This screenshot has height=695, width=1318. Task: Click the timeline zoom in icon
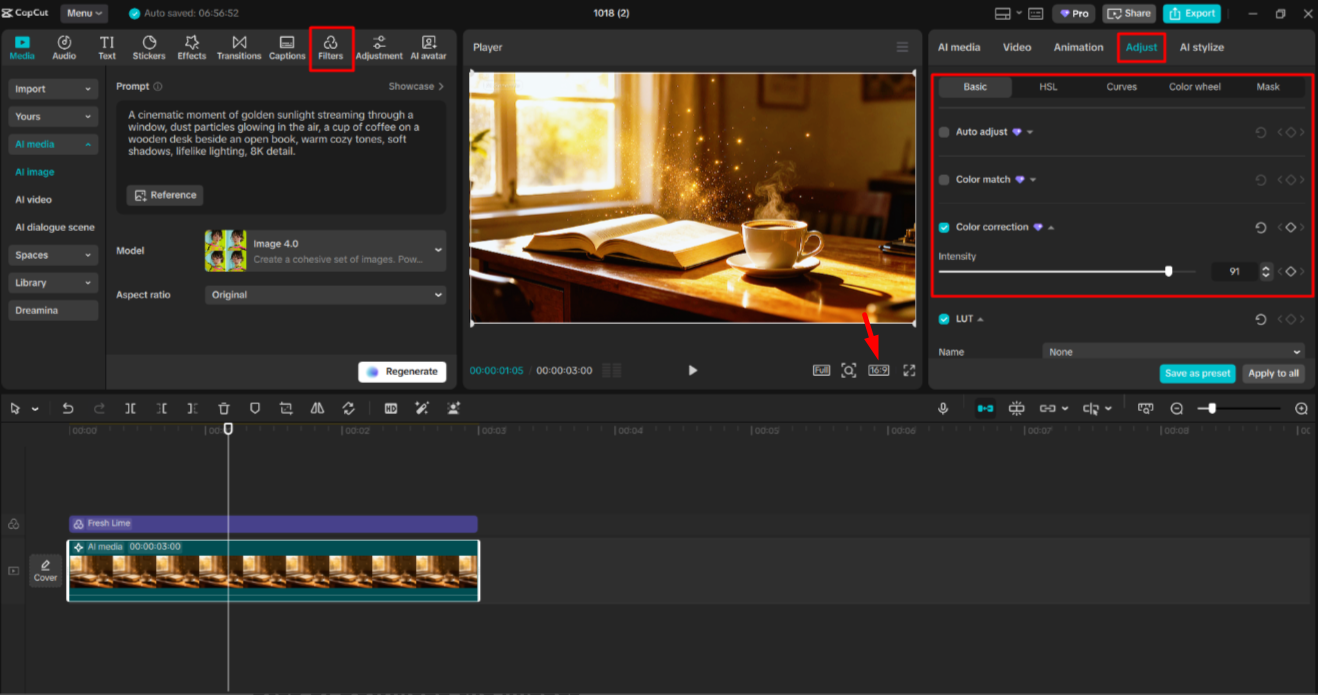(1301, 408)
